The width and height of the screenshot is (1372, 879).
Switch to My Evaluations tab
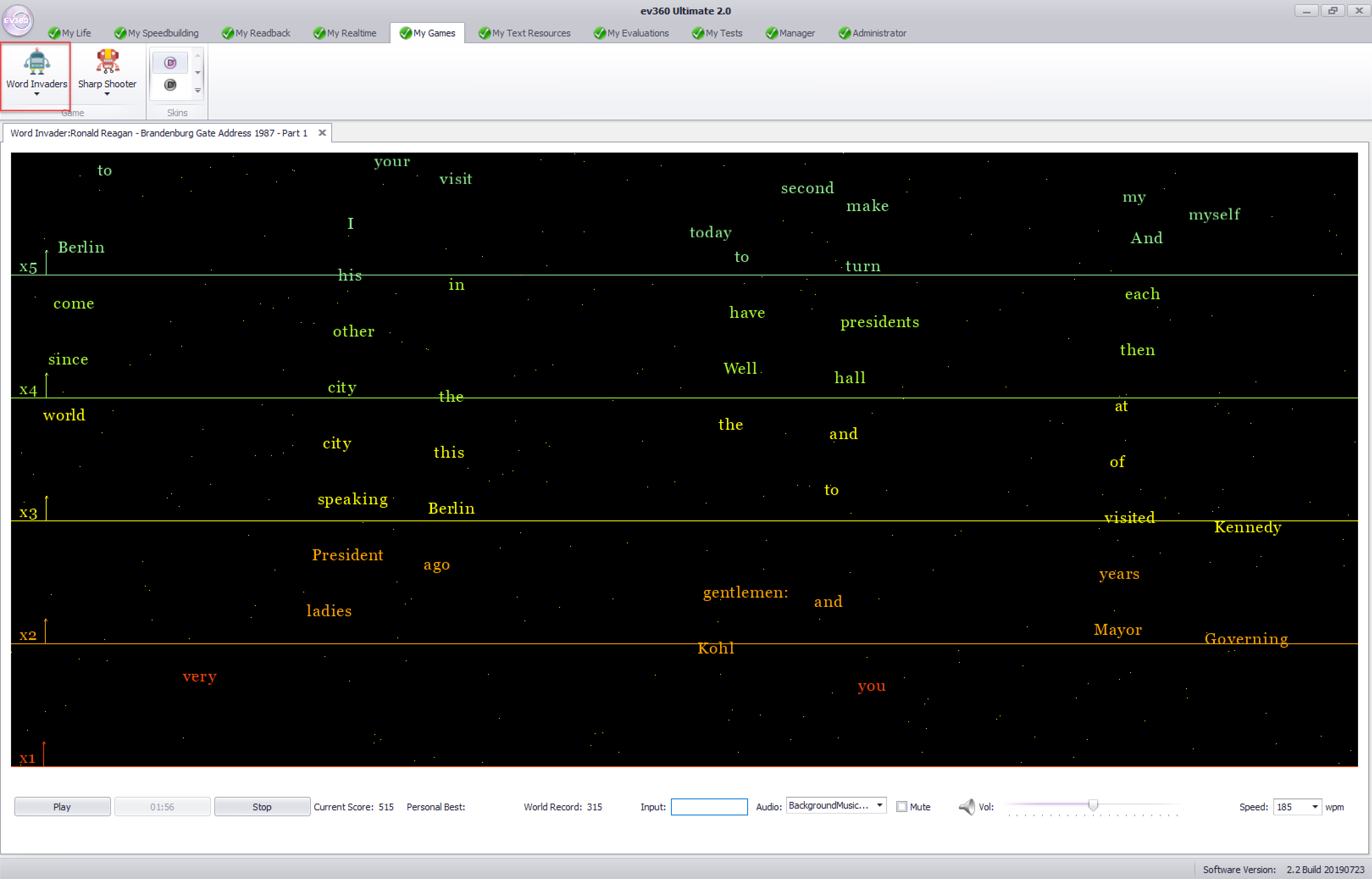(x=632, y=33)
